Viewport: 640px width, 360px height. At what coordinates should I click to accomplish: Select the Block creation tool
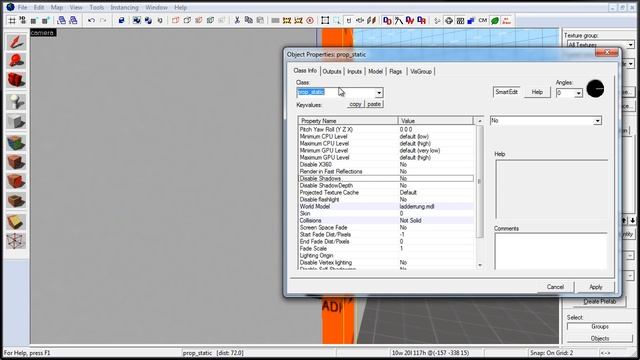(16, 121)
